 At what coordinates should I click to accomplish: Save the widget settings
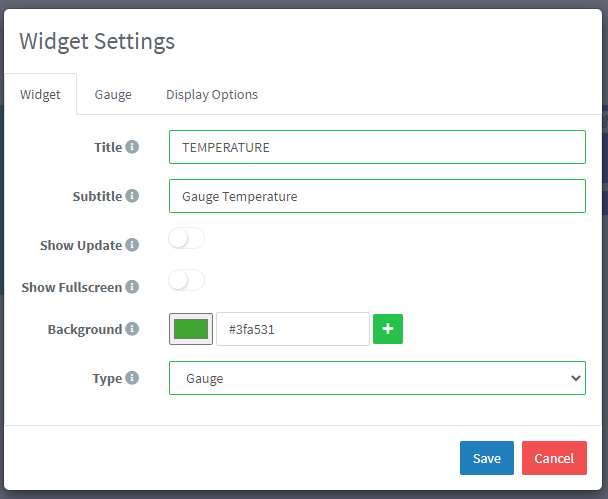pos(487,458)
